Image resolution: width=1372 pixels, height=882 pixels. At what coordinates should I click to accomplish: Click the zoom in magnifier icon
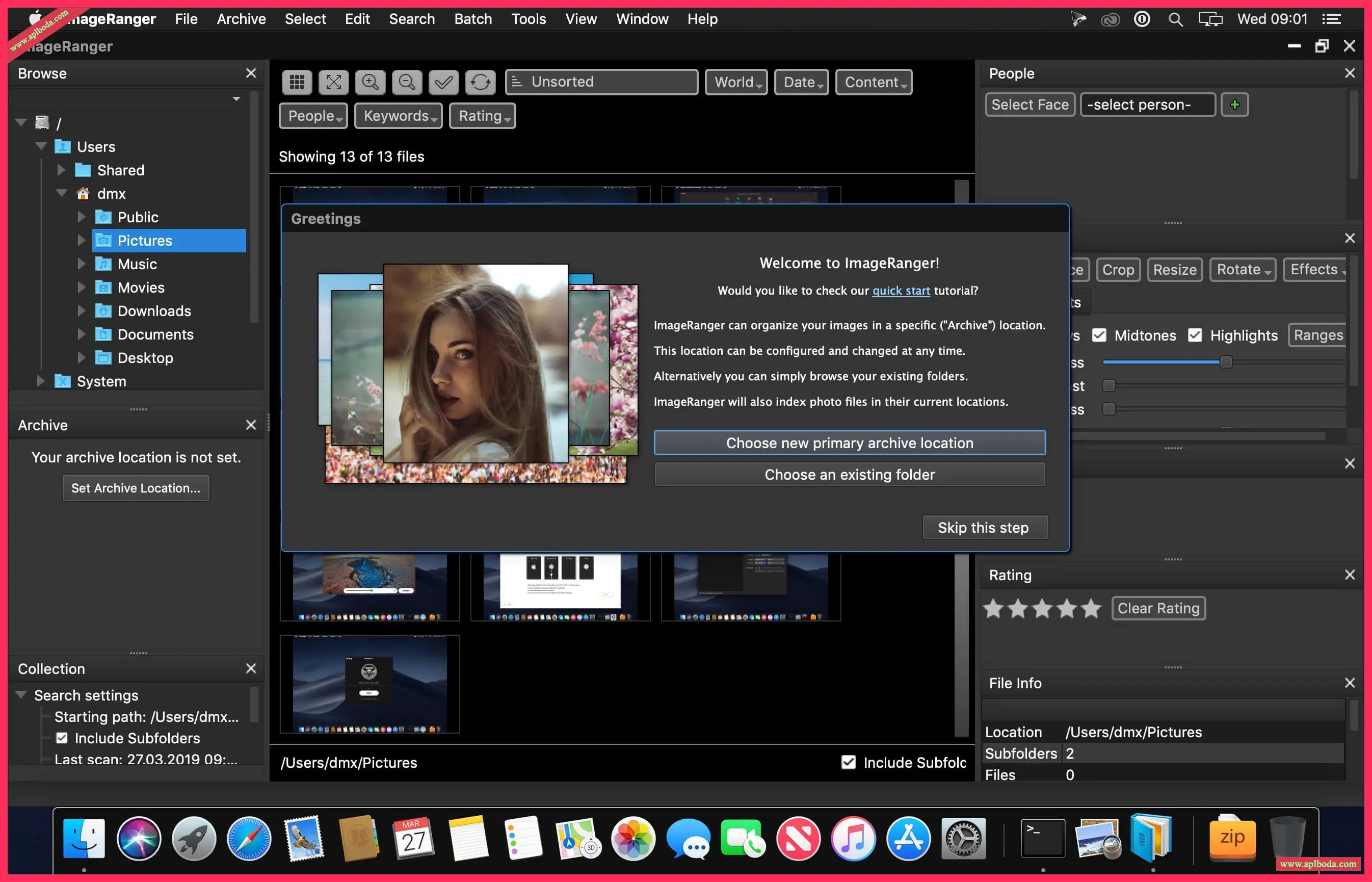pos(370,82)
